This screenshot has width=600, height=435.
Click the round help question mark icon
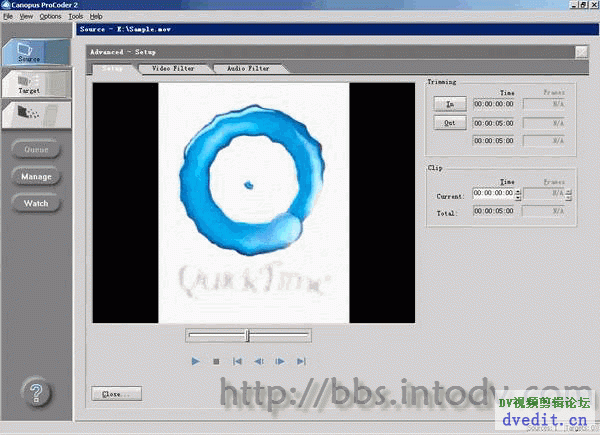36,392
